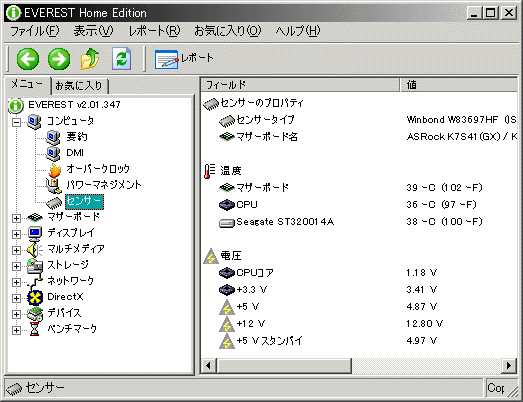523x402 pixels.
Task: Click the CPUコア chip icon
Action: click(x=227, y=273)
